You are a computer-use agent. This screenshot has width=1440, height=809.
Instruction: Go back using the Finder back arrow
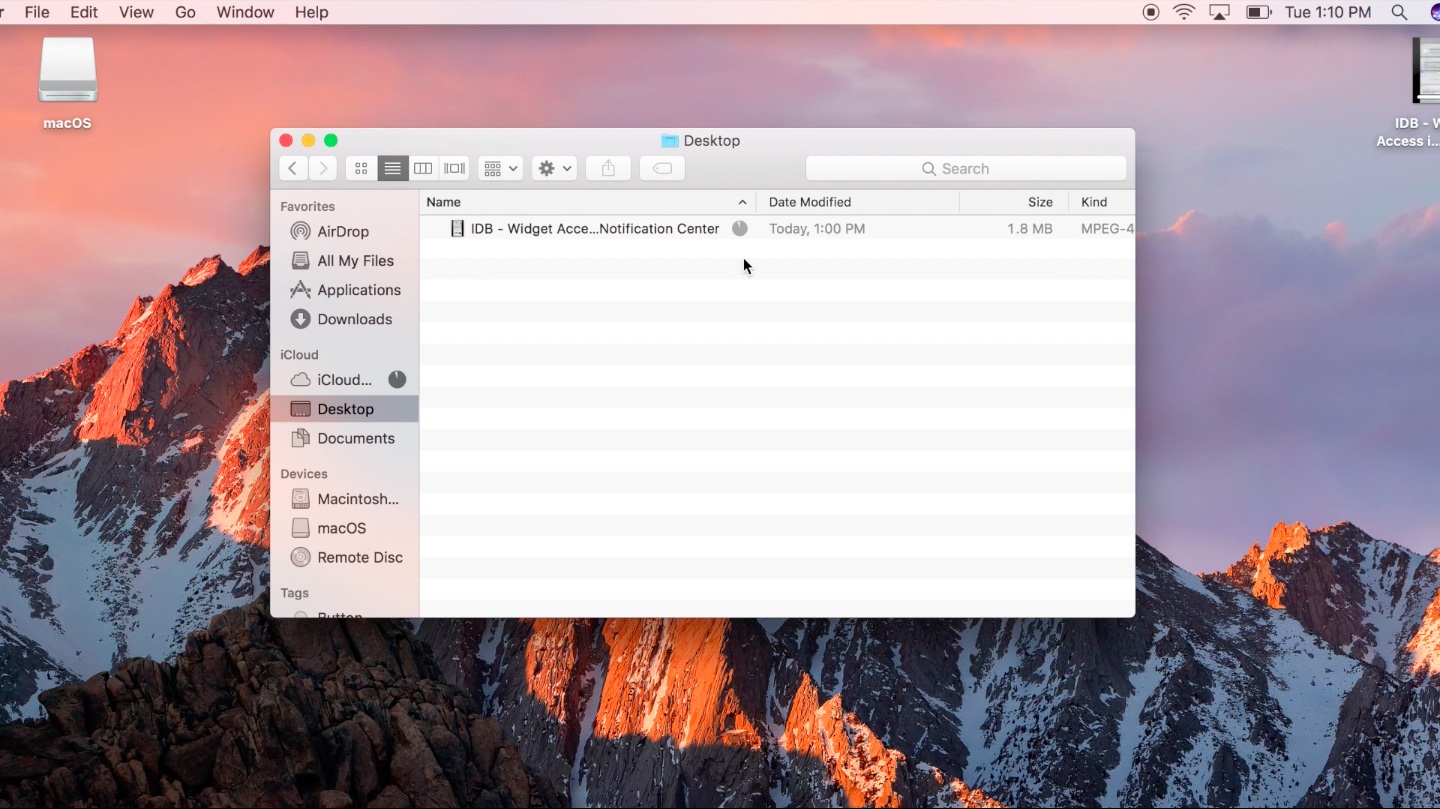pos(292,169)
